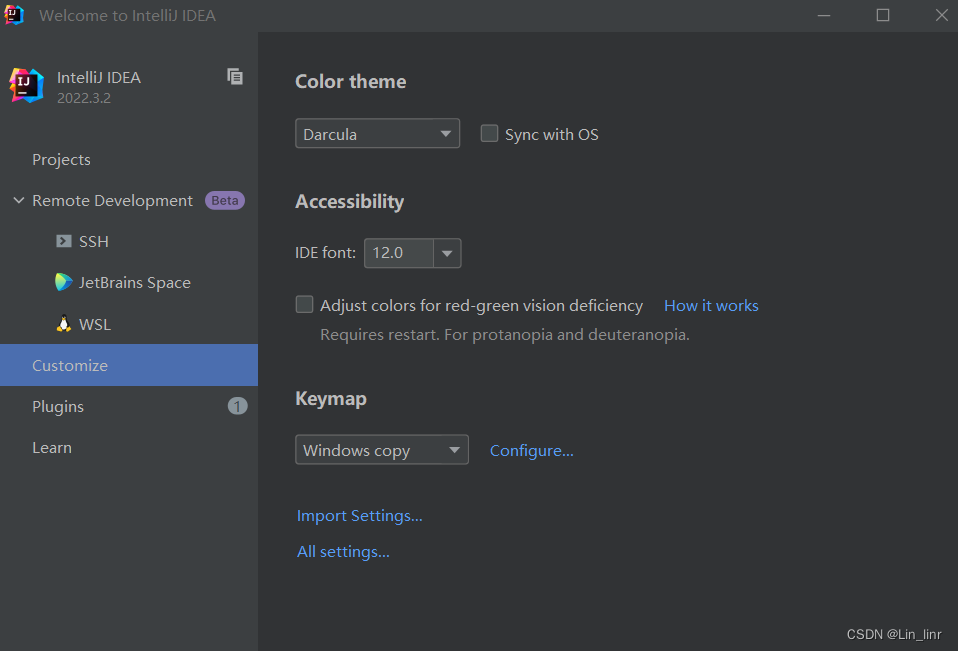Viewport: 958px width, 651px height.
Task: Click the IntelliJ icon in the title bar
Action: (x=14, y=15)
